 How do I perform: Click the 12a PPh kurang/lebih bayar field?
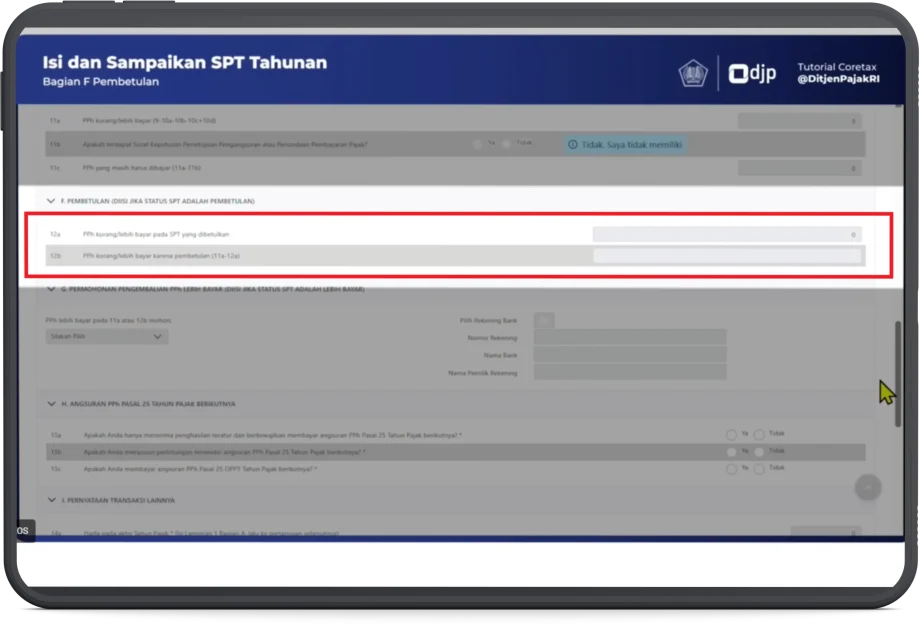pyautogui.click(x=726, y=235)
